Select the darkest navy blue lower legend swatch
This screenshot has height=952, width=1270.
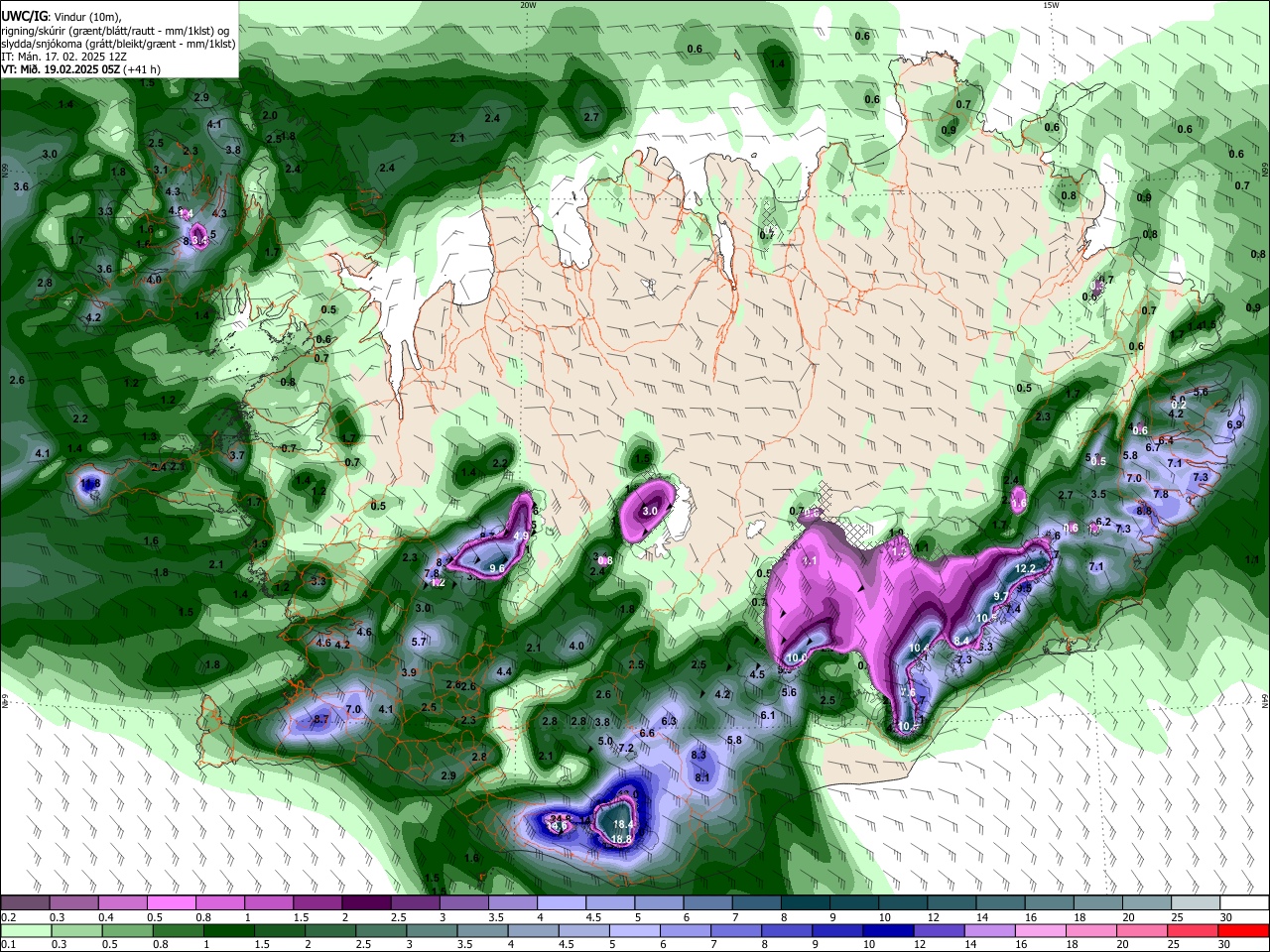888,930
